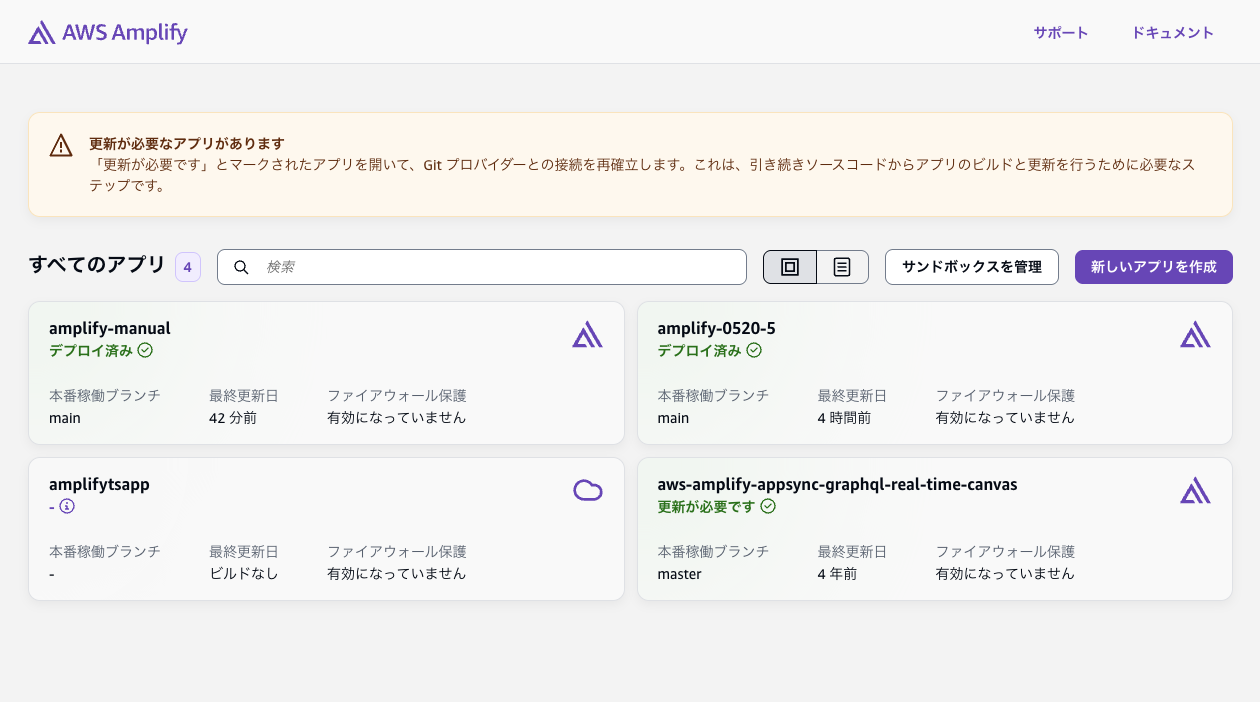Click the Amplify icon on amplify-manual card
Image resolution: width=1260 pixels, height=702 pixels.
click(x=587, y=335)
